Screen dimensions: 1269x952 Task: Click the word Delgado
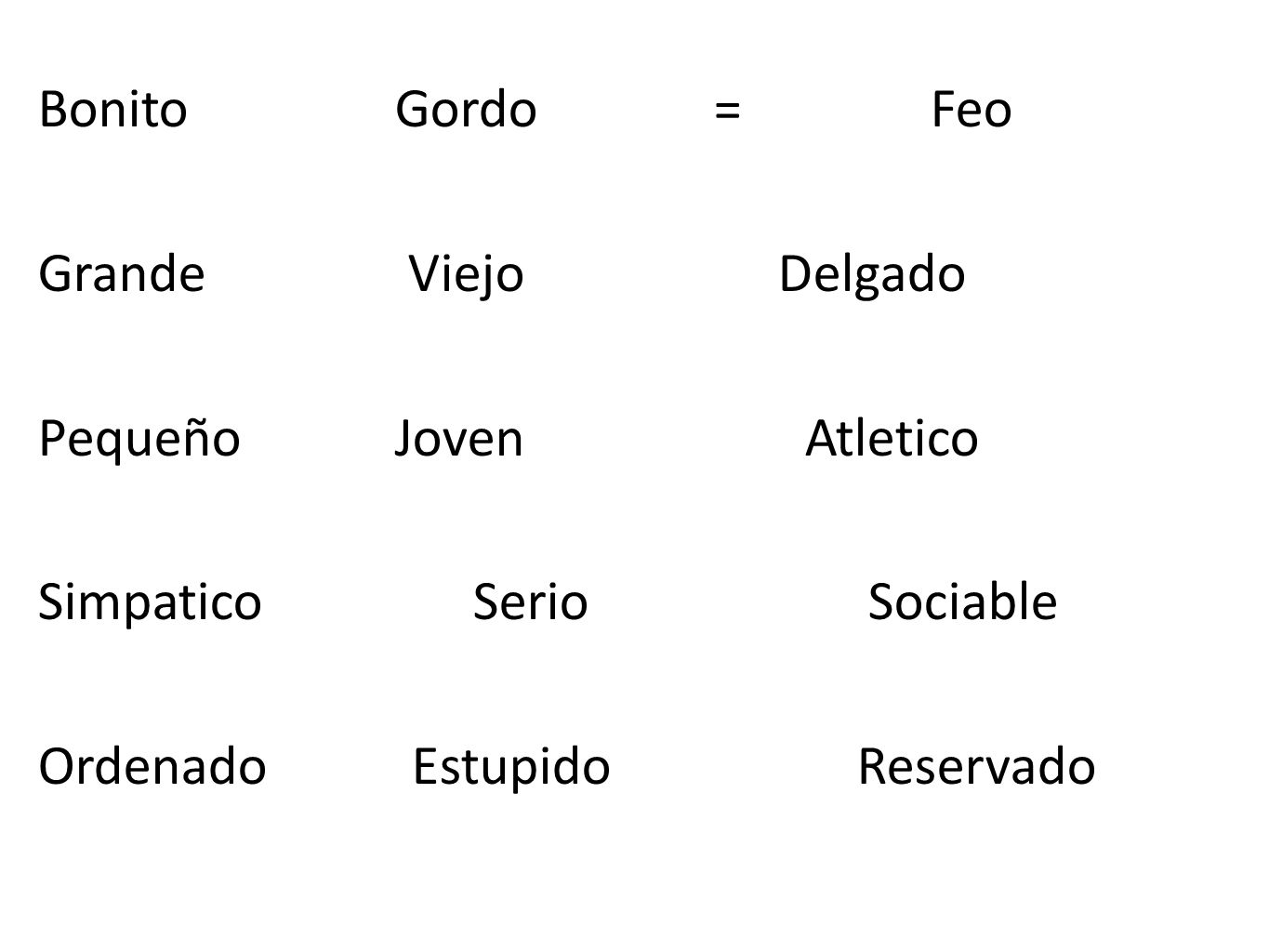872,276
